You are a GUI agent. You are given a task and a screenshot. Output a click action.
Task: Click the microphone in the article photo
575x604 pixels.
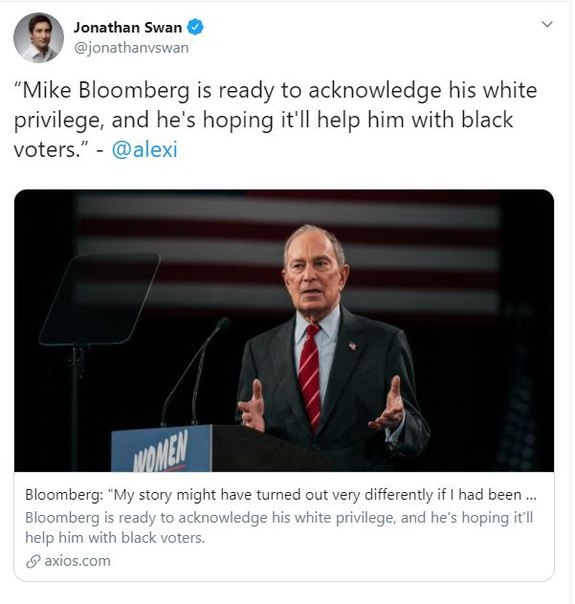[196, 371]
